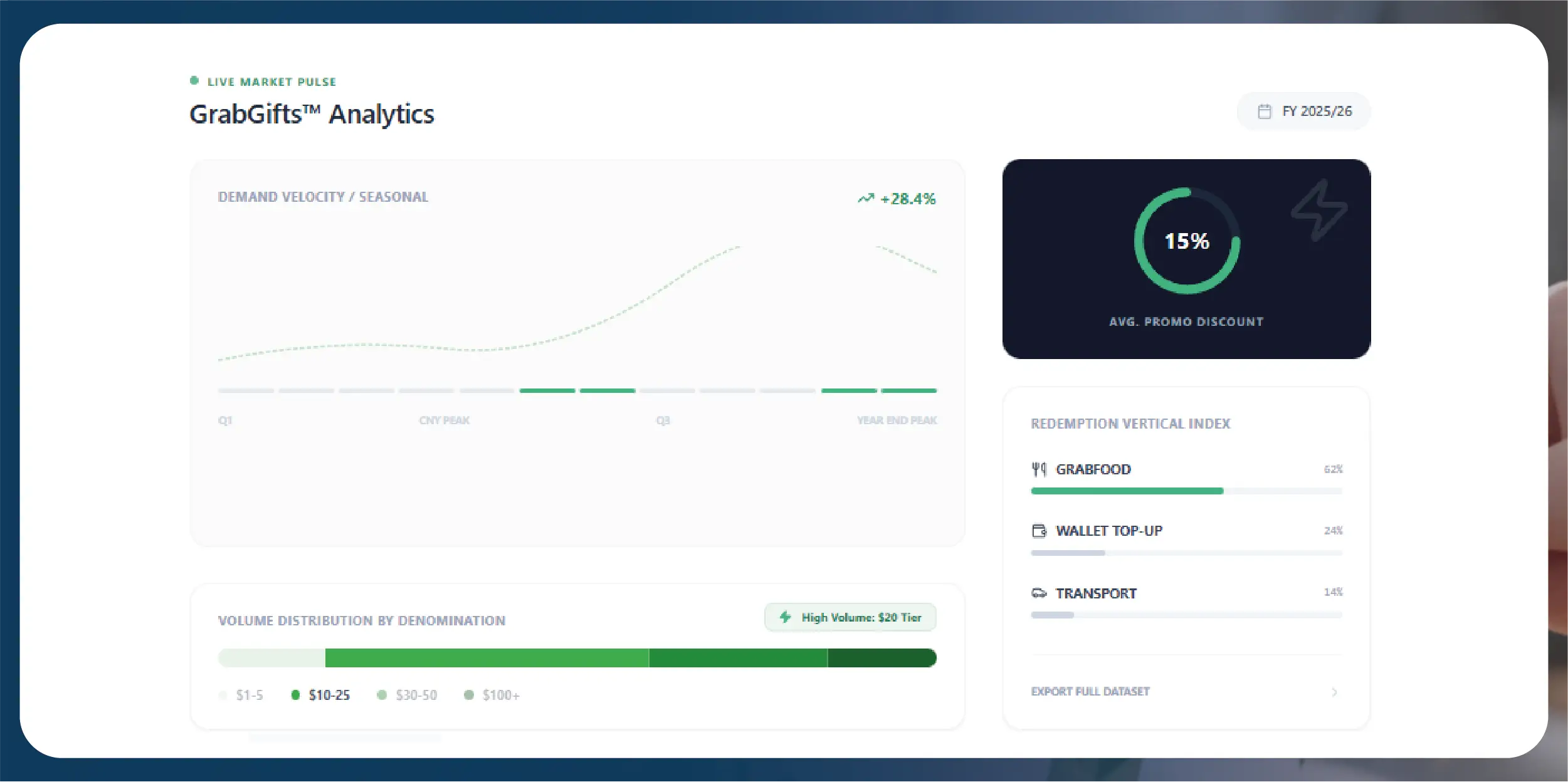Click the 15% promo discount ring
The width and height of the screenshot is (1568, 782).
tap(1187, 241)
